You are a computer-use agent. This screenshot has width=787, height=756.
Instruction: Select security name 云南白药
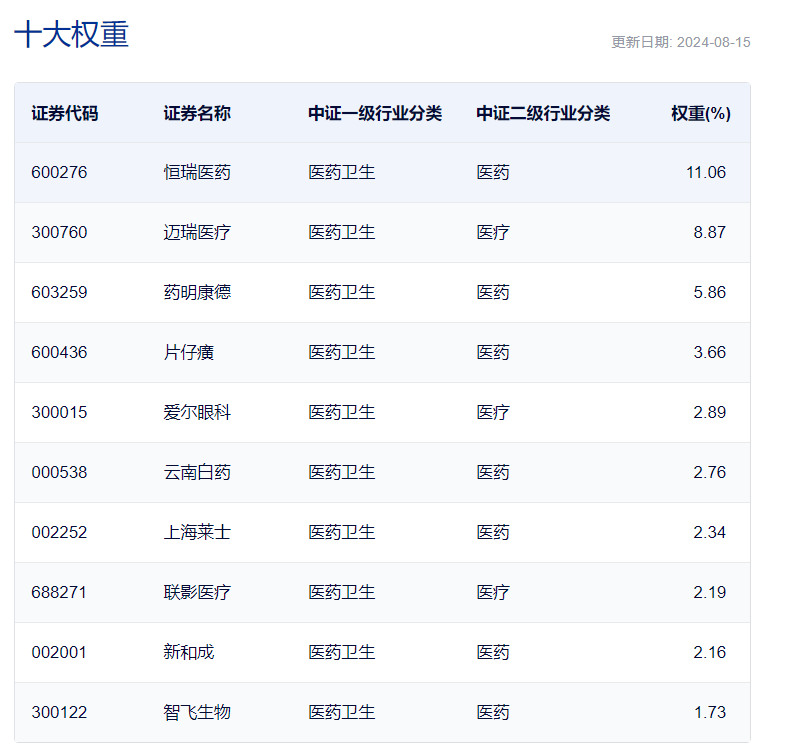197,472
